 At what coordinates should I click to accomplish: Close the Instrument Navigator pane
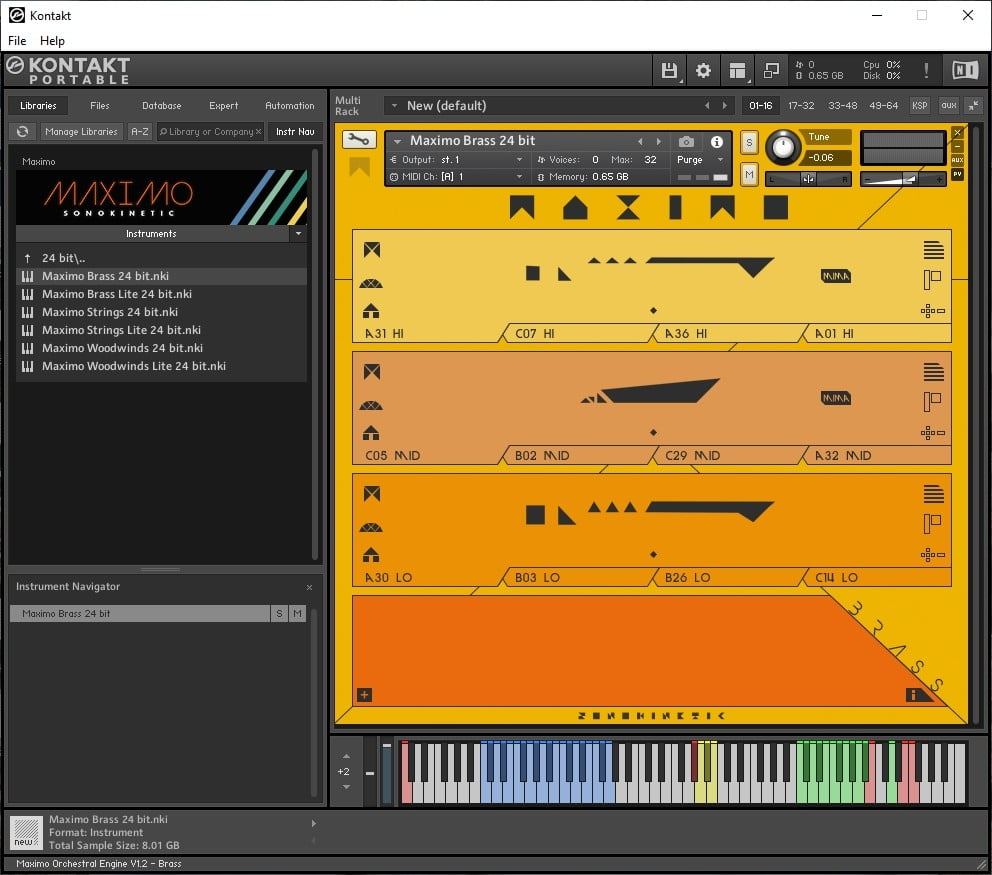(x=309, y=587)
